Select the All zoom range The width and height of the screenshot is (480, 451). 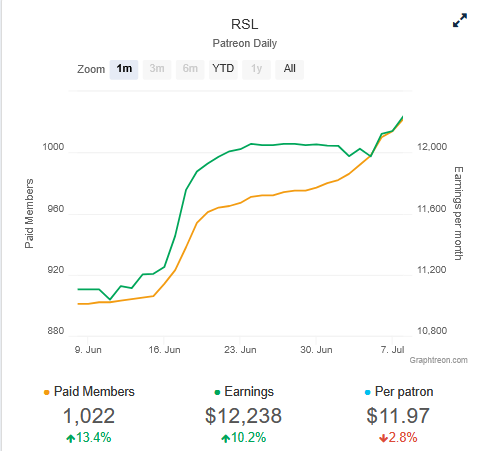coord(289,69)
